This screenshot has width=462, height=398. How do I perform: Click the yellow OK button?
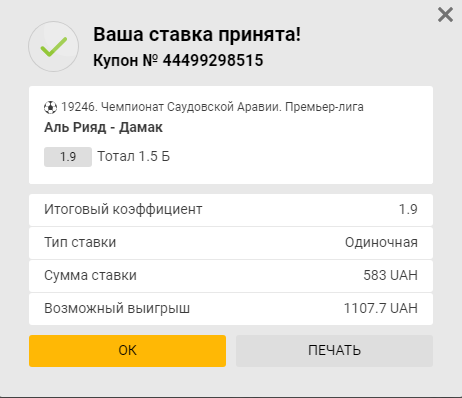point(127,351)
